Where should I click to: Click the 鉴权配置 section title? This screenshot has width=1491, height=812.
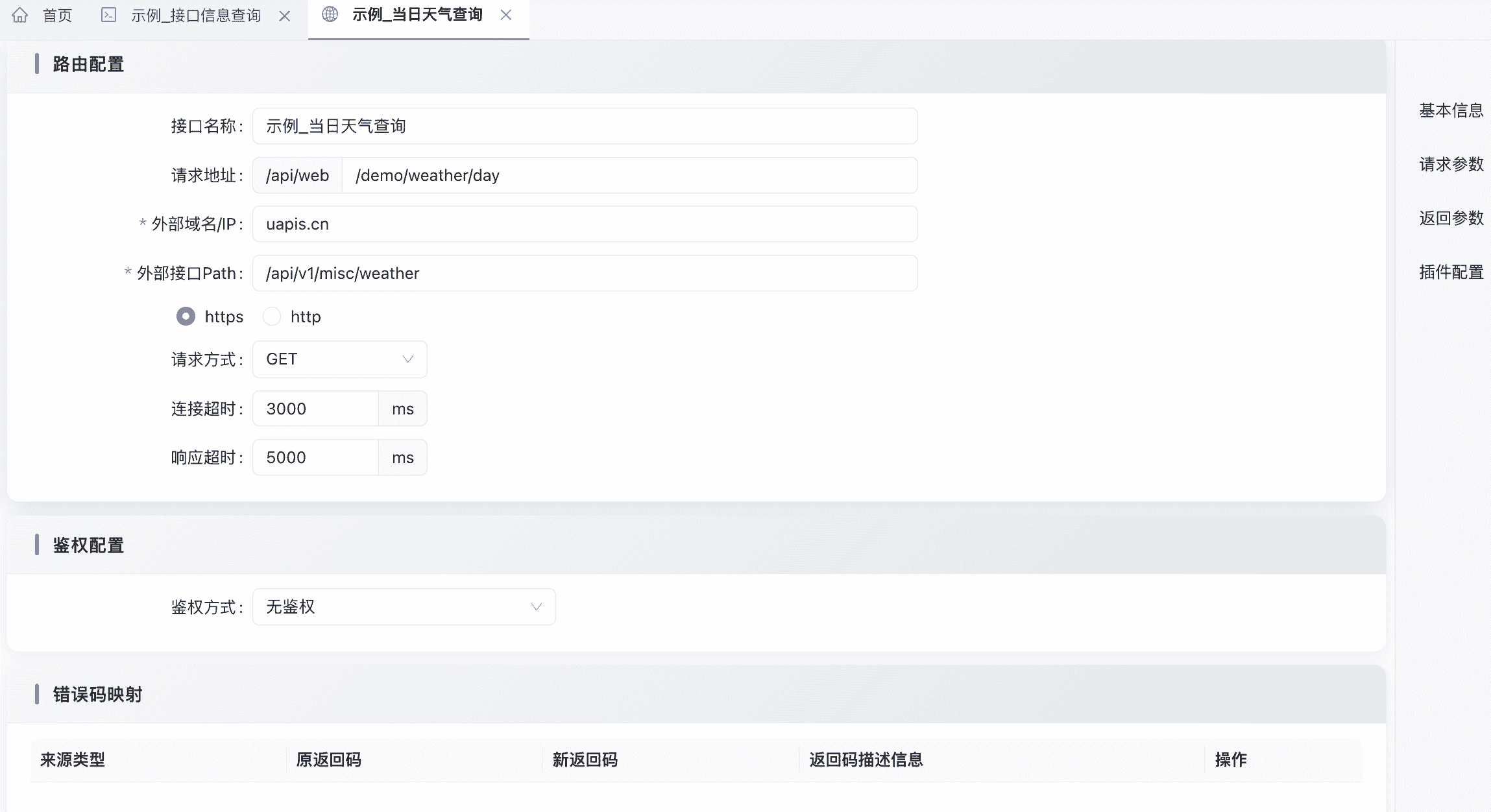tap(88, 545)
